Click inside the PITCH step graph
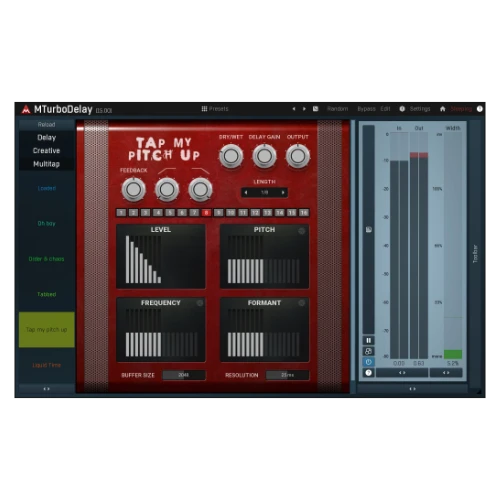Image resolution: width=500 pixels, height=500 pixels. 264,259
